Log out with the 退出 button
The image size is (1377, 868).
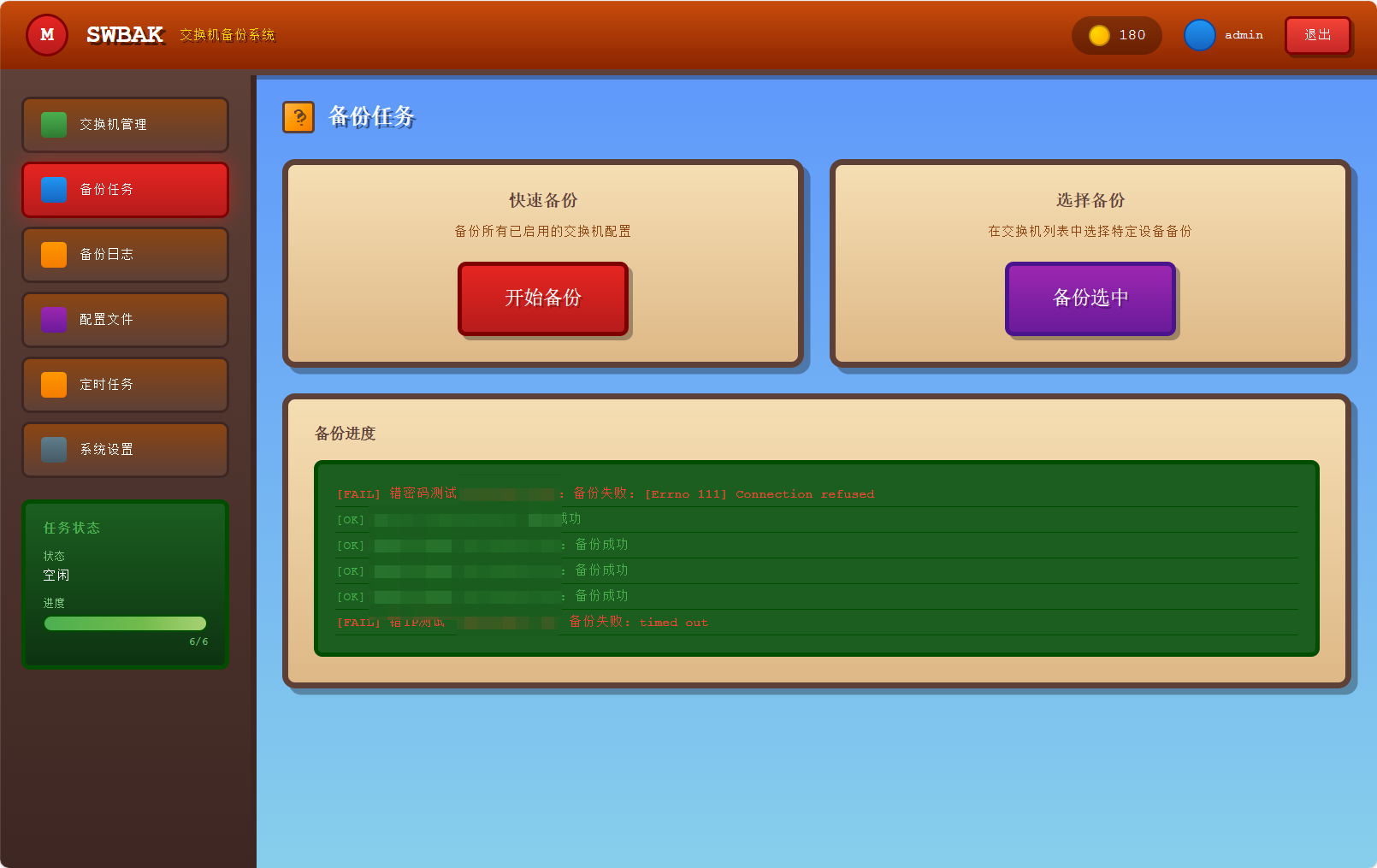1317,35
